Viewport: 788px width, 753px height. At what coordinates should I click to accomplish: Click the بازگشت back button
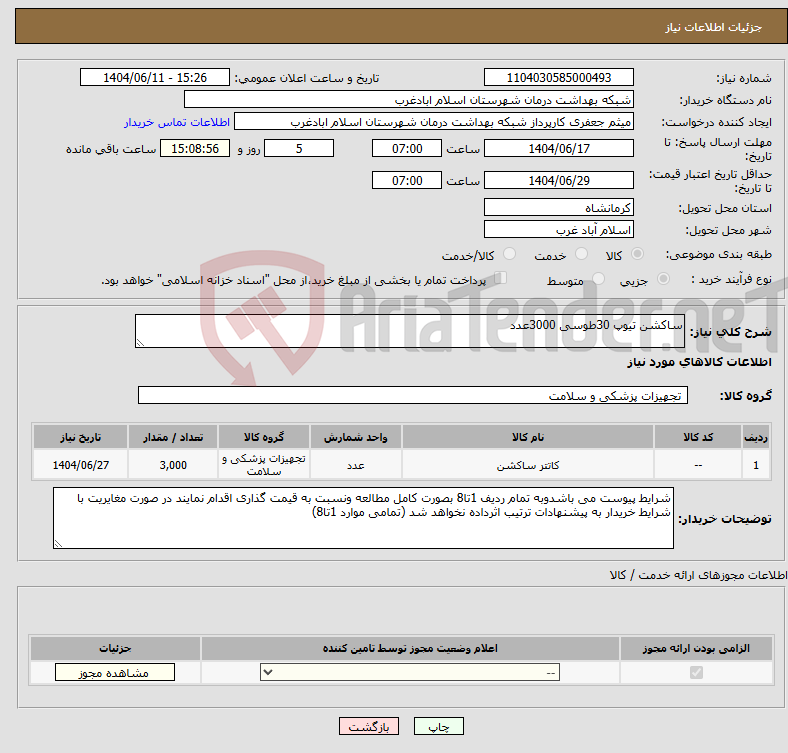[x=369, y=726]
